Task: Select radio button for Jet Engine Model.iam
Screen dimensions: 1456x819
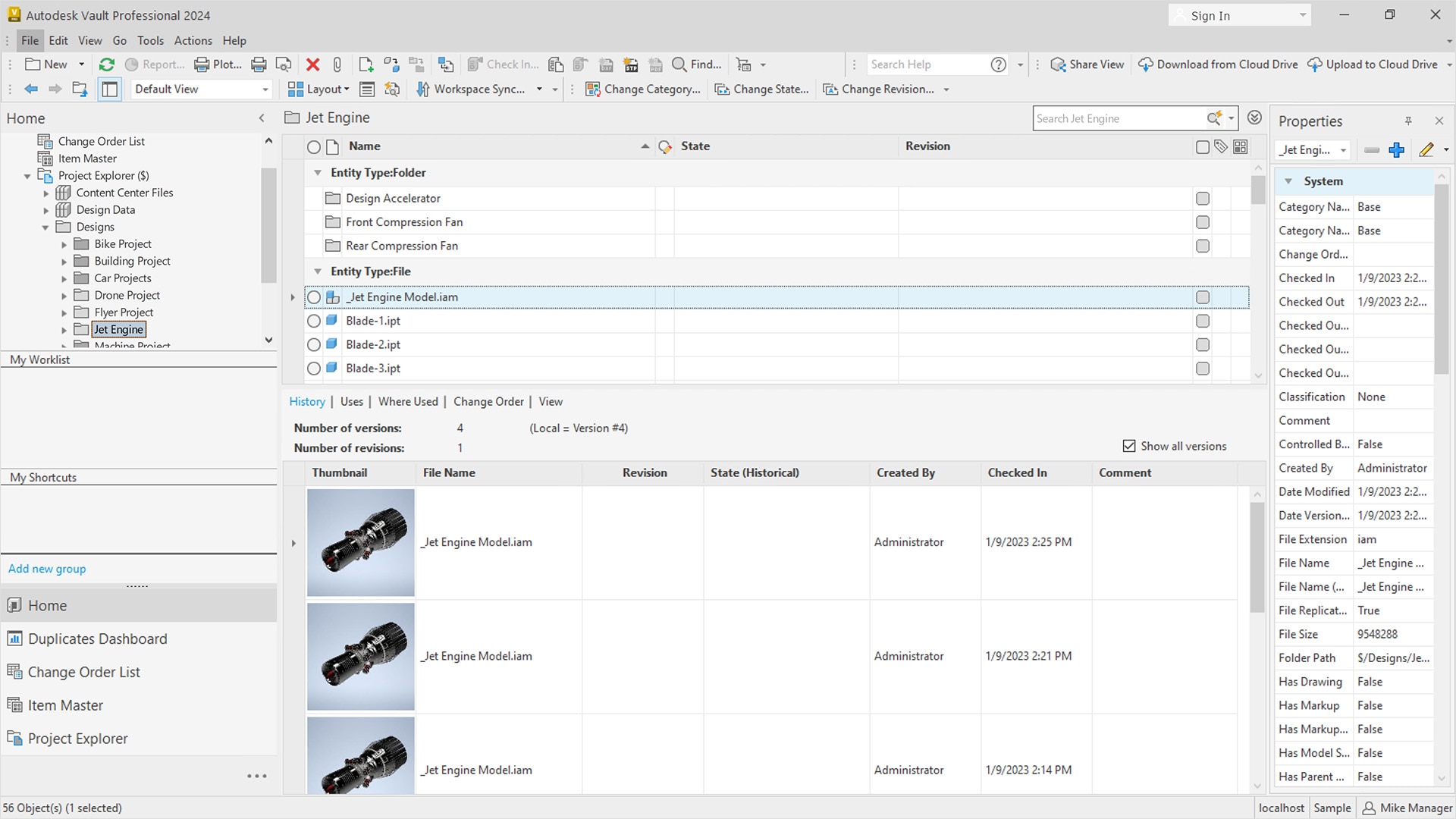Action: click(x=314, y=296)
